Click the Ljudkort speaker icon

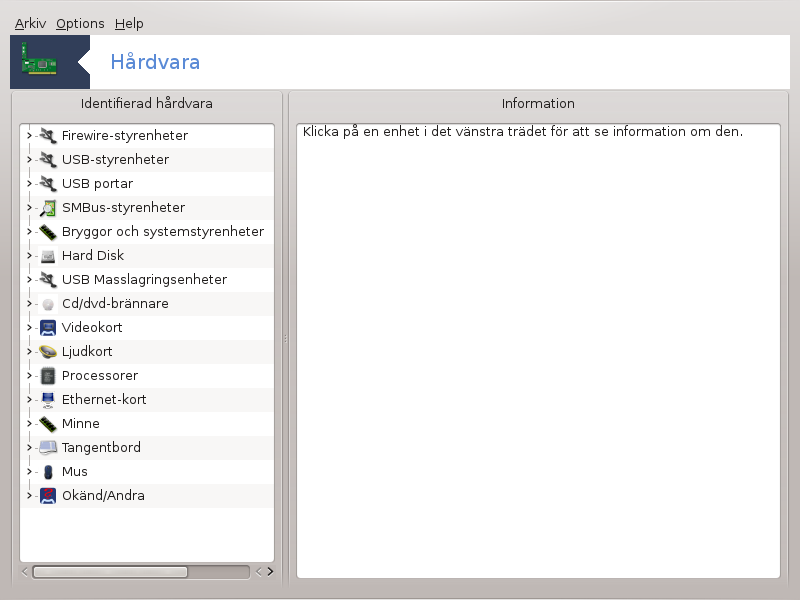(48, 352)
